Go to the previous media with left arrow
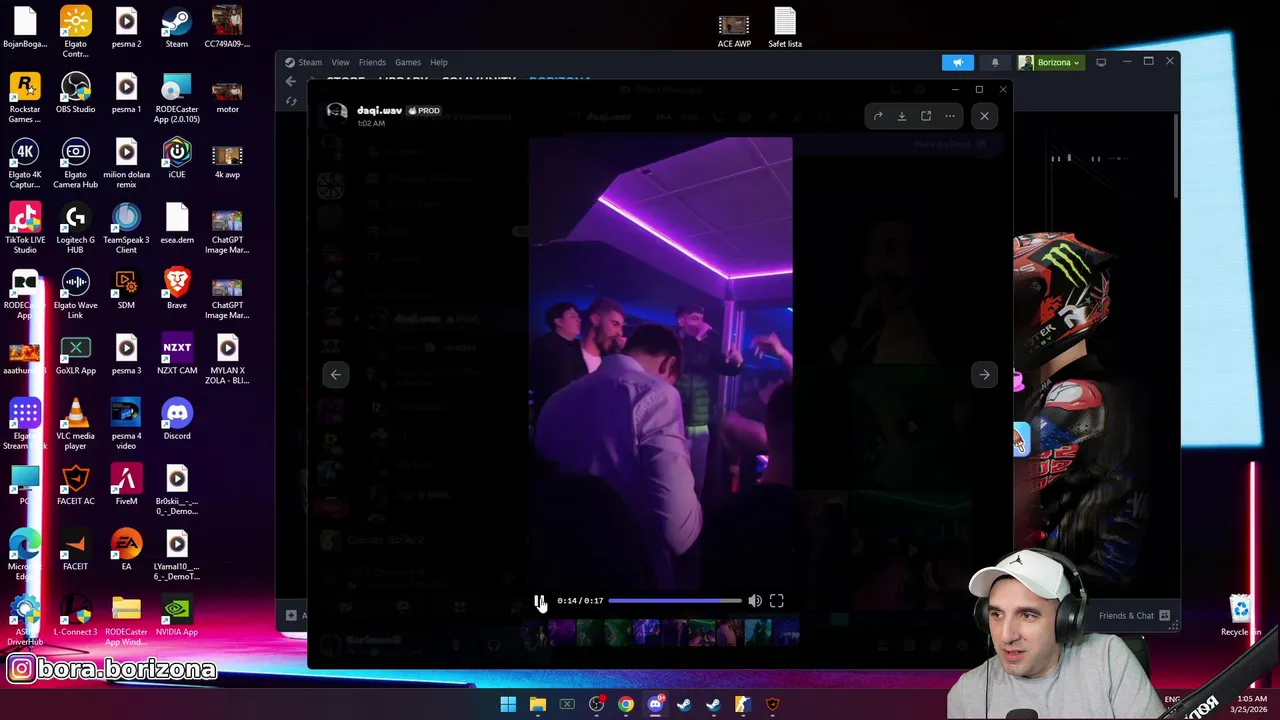Image resolution: width=1280 pixels, height=720 pixels. 336,375
